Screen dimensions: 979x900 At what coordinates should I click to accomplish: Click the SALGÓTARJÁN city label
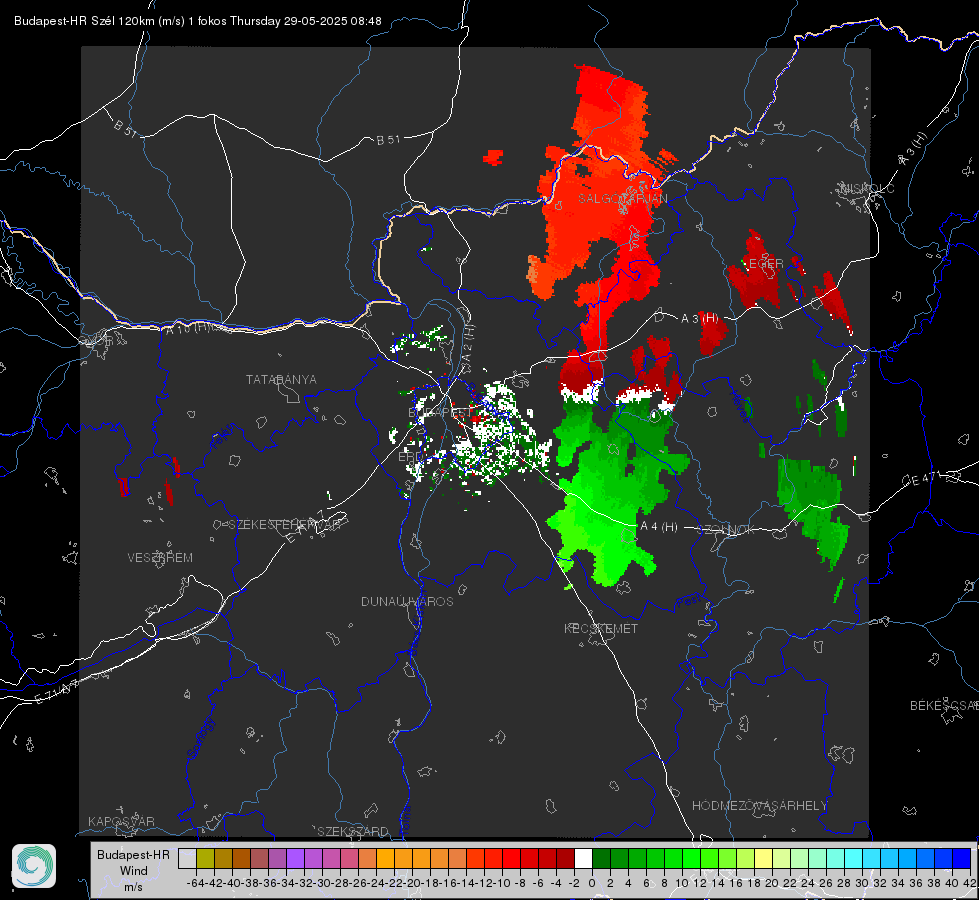point(622,199)
